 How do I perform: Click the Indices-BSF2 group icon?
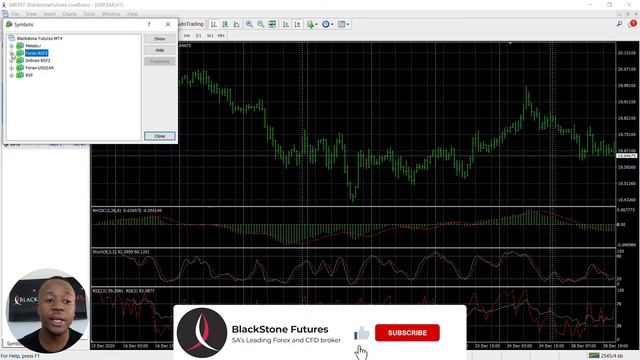click(x=20, y=60)
